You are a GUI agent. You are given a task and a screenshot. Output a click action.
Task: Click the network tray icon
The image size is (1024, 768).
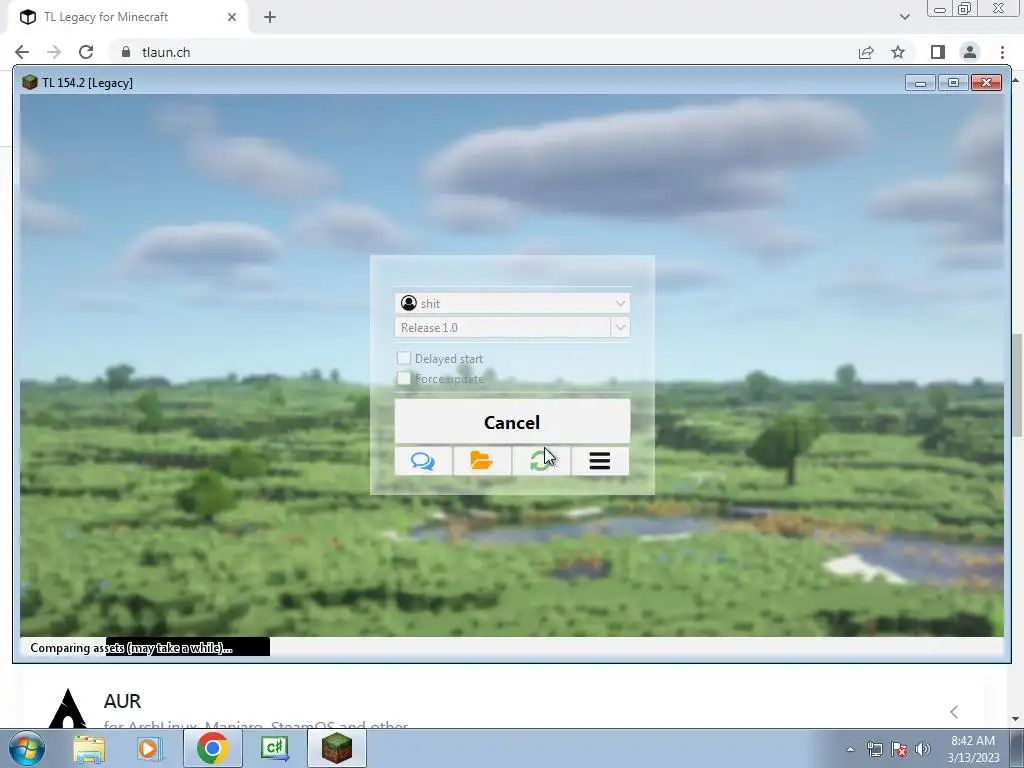(875, 749)
